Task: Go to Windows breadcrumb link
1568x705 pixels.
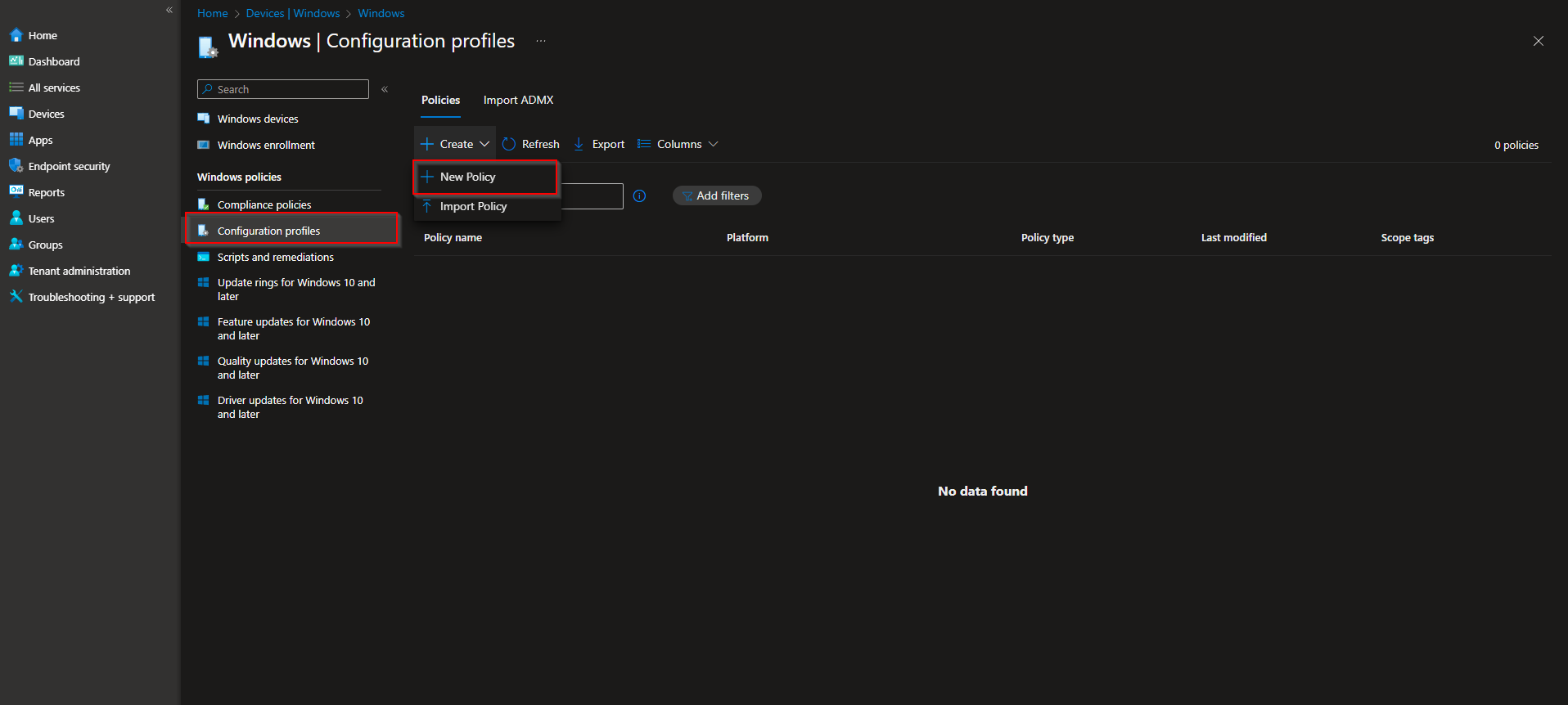Action: 381,13
